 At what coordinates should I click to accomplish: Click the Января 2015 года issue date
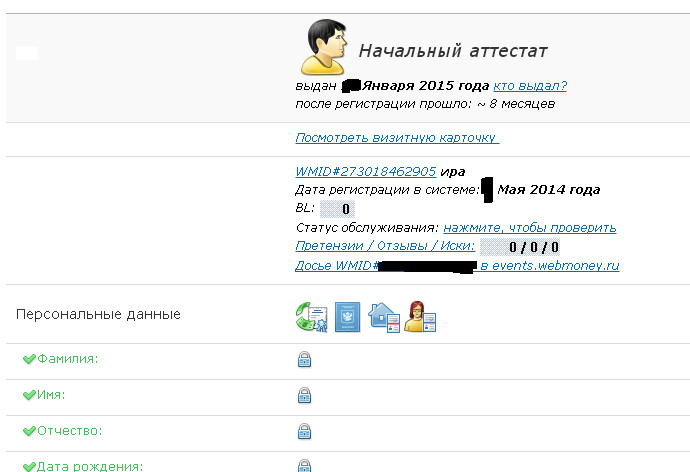coord(425,86)
